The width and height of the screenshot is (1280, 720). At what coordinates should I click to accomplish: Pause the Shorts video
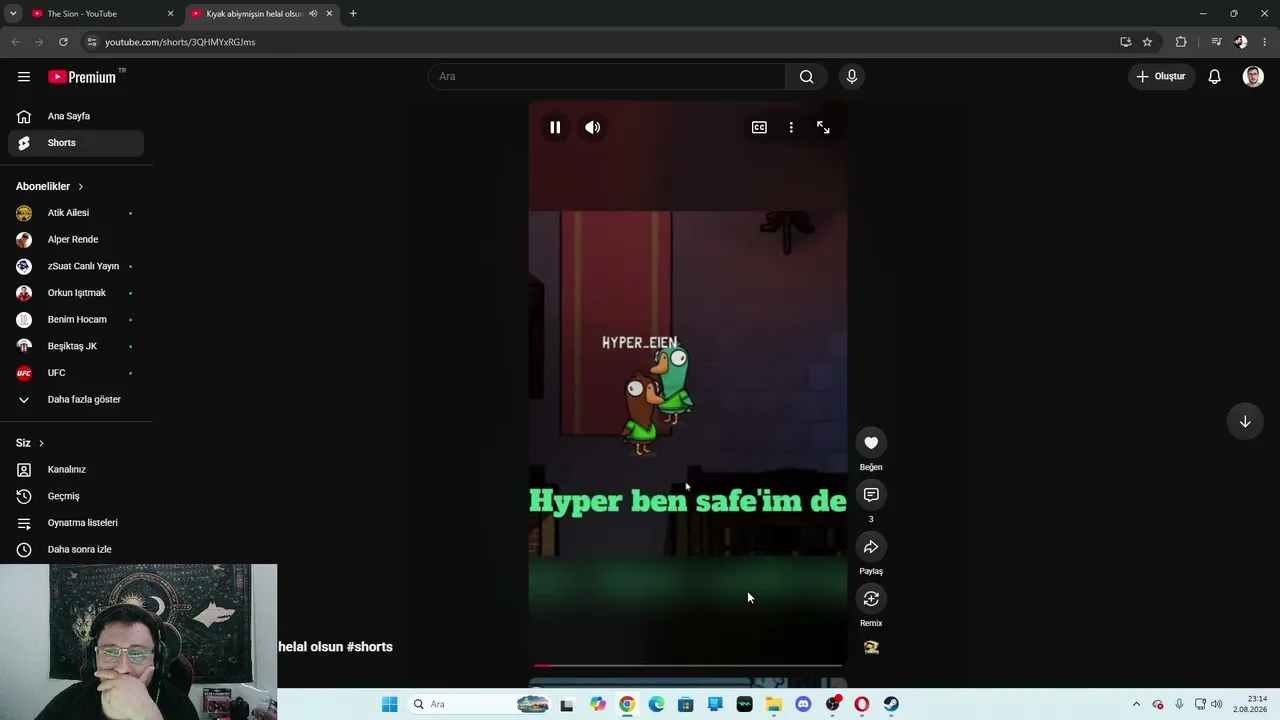(x=555, y=127)
